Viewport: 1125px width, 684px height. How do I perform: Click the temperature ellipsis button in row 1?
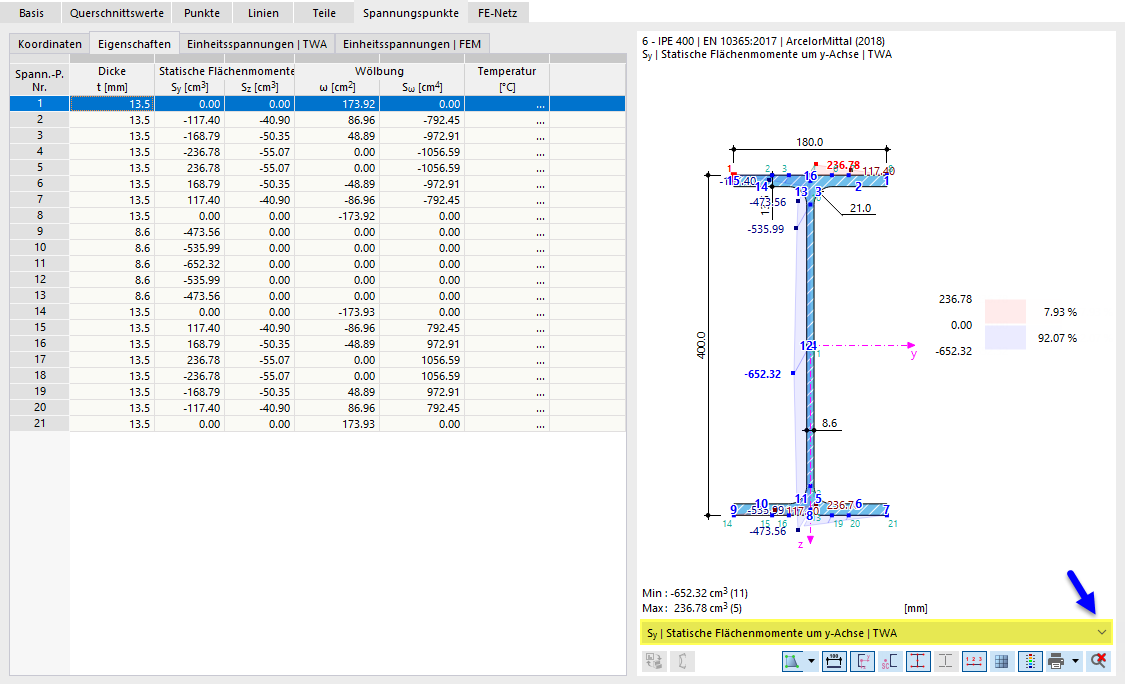pos(540,104)
